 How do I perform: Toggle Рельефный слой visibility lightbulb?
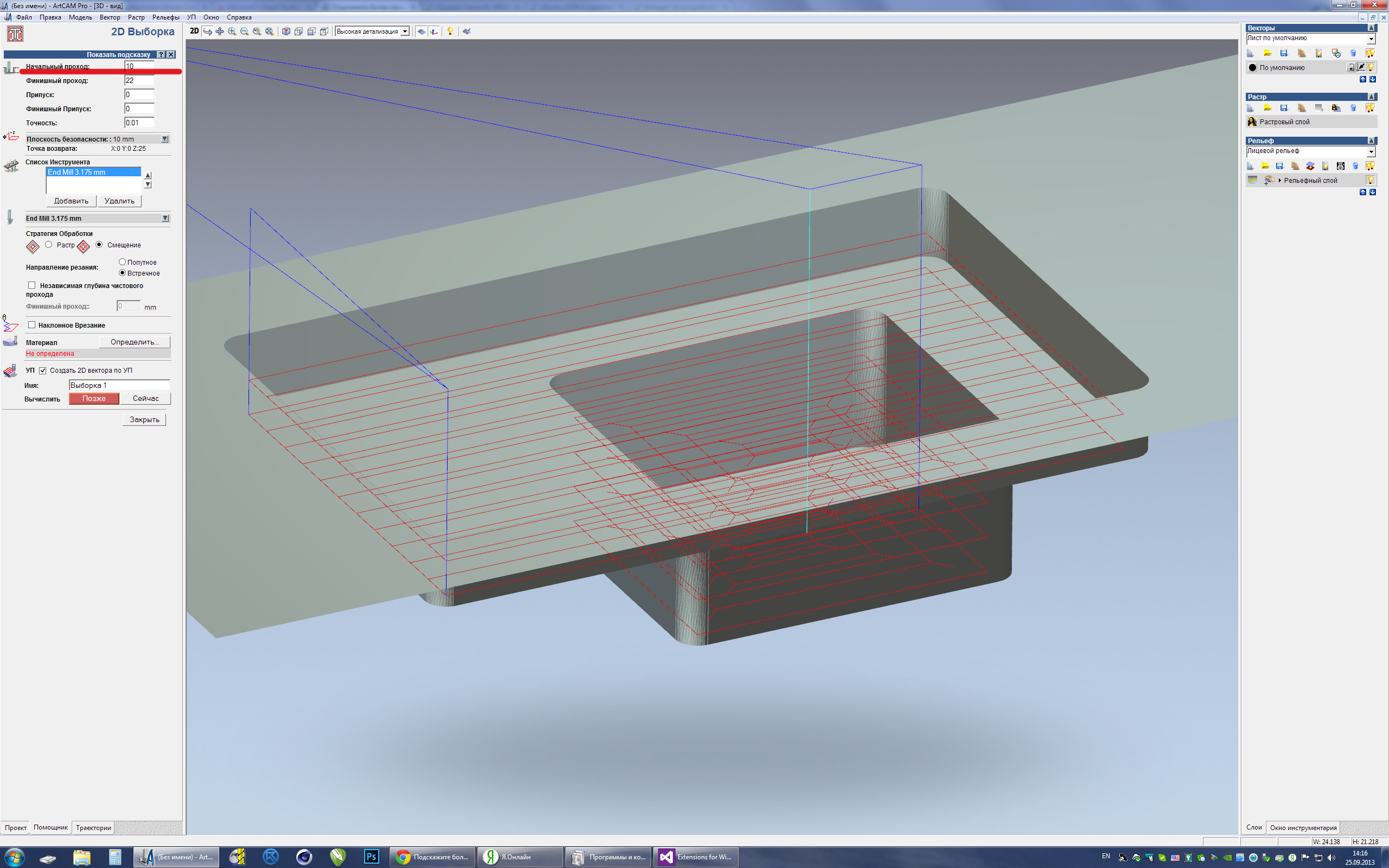(1370, 180)
